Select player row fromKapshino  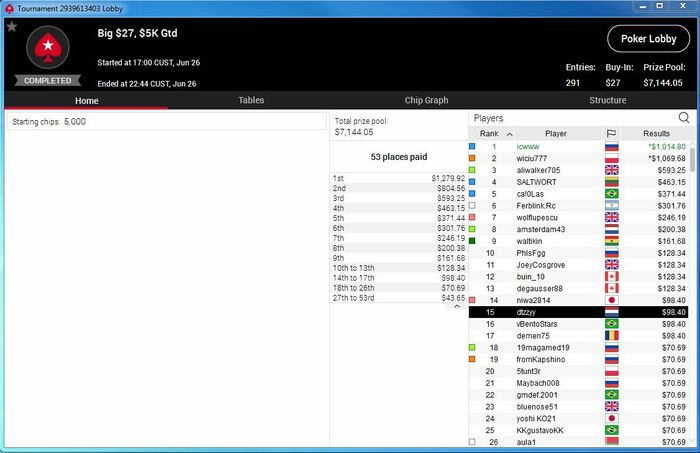click(x=578, y=359)
